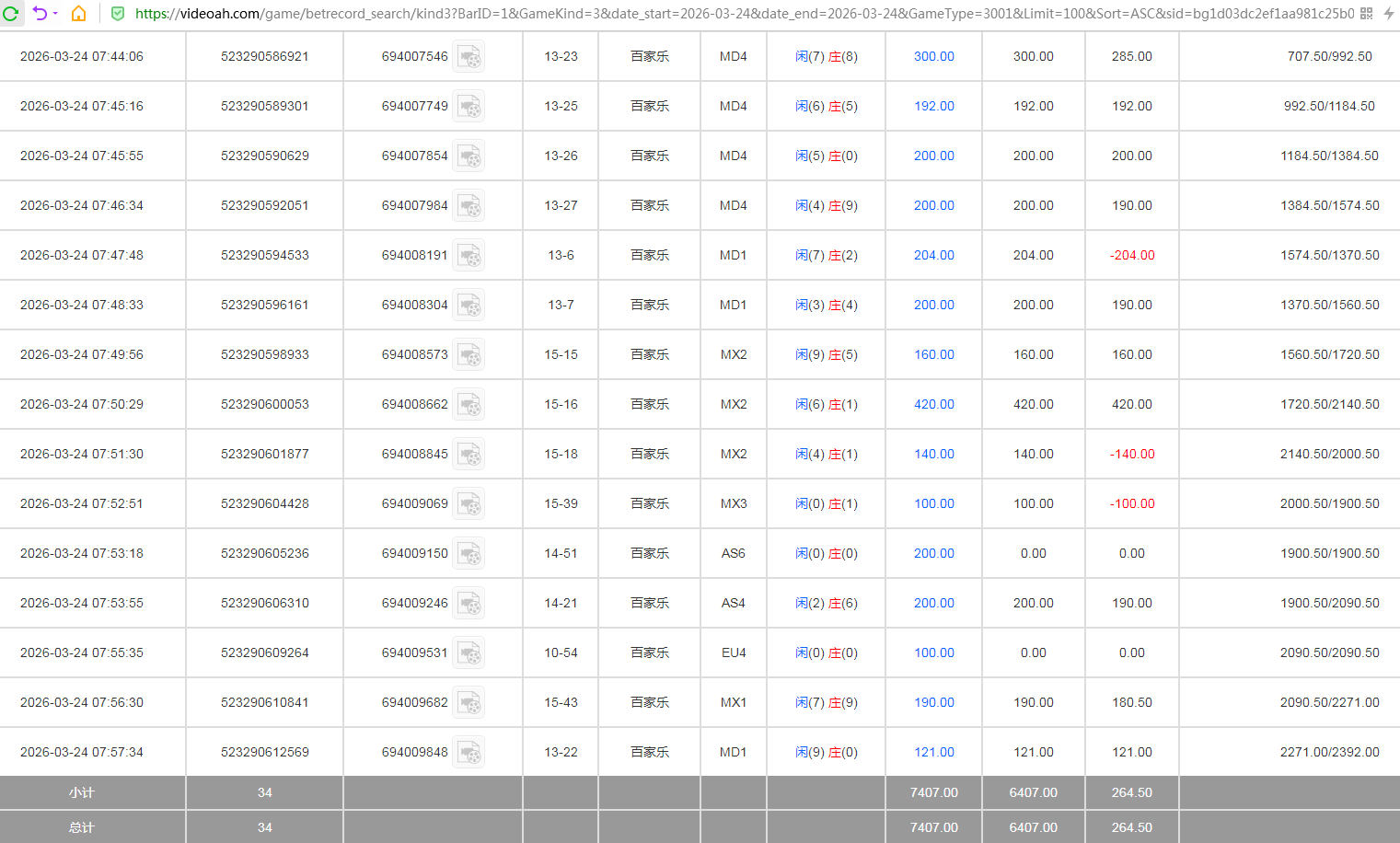1400x843 pixels.
Task: Open the dropdown arrow beside the undo button
Action: coord(55,14)
